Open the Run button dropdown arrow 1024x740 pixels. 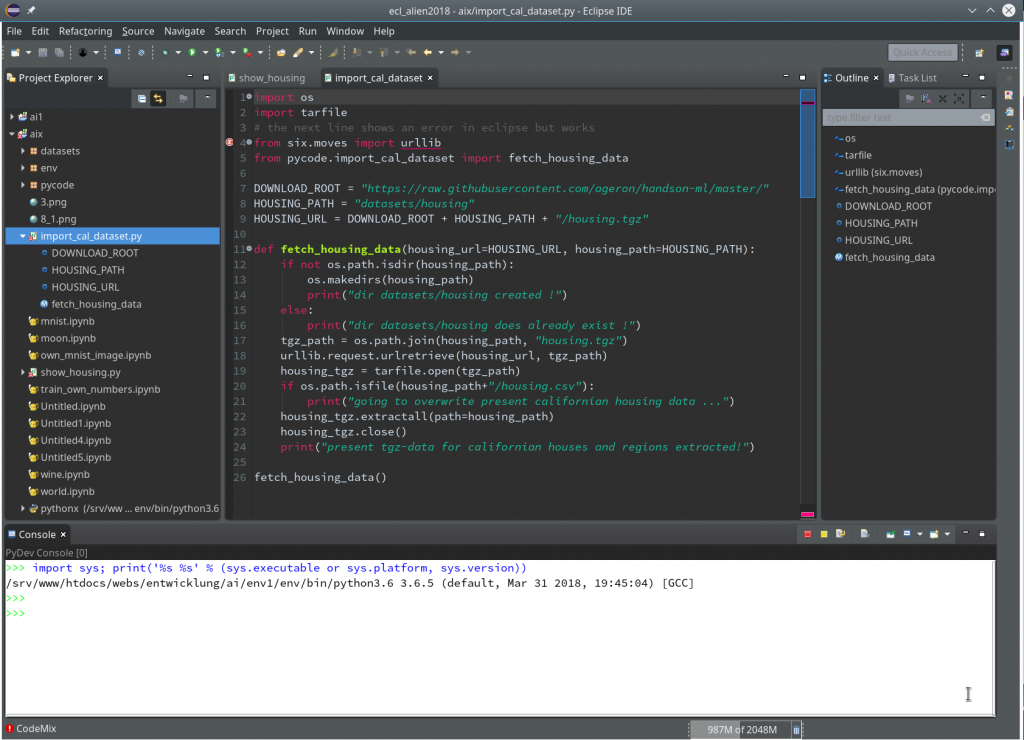[206, 51]
